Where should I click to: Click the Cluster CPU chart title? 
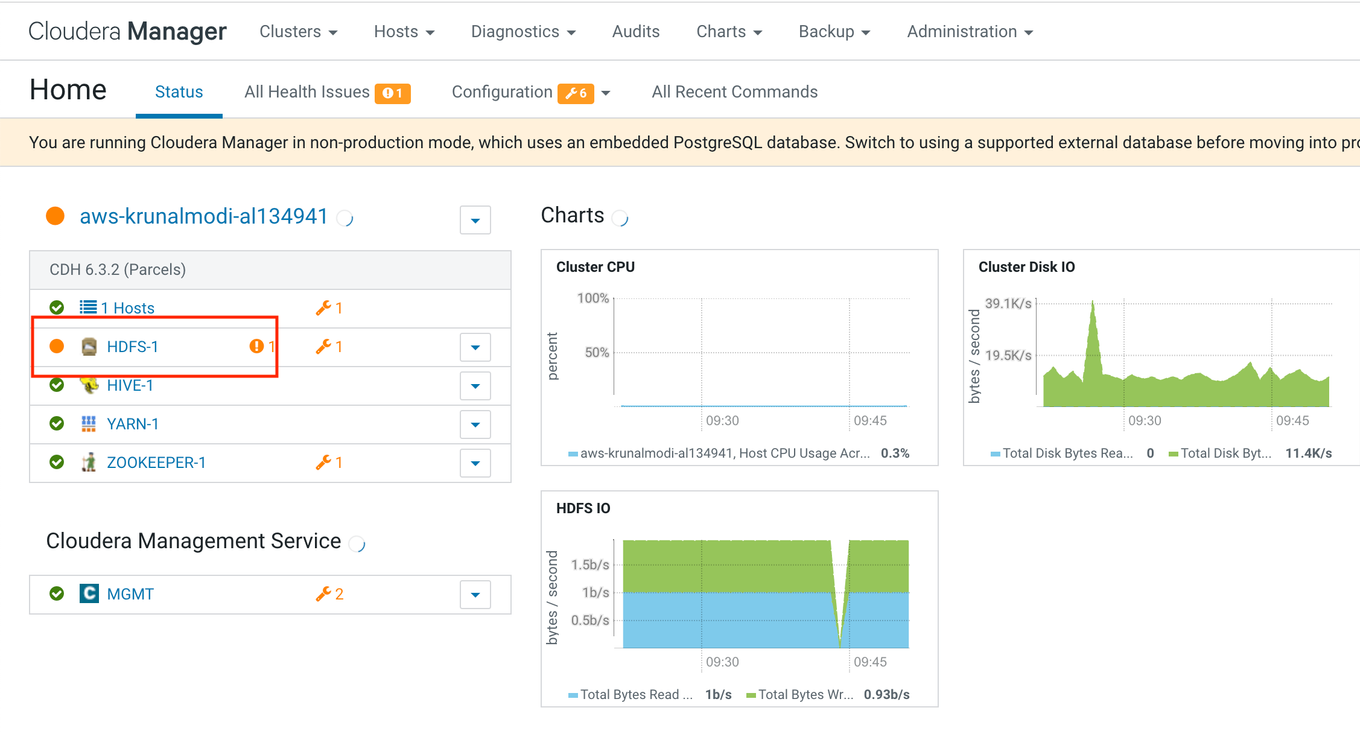(595, 267)
